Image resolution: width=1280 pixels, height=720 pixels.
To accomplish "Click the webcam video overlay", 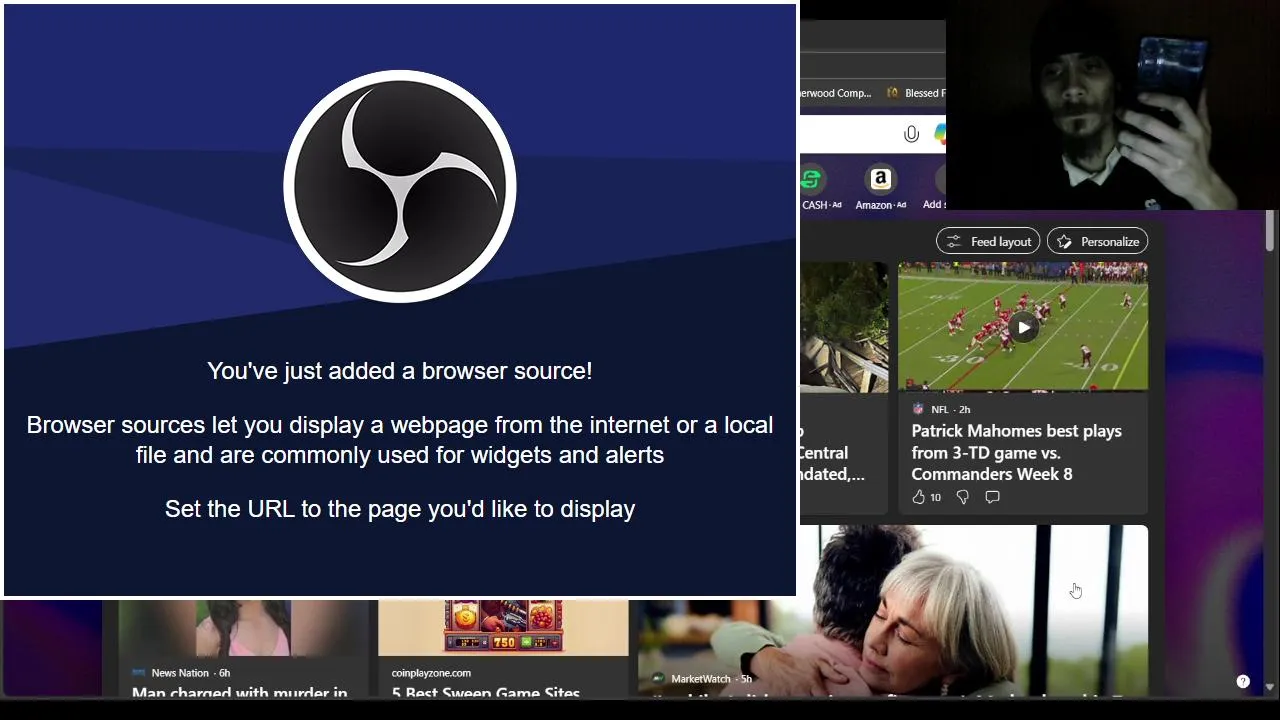I will [1112, 105].
